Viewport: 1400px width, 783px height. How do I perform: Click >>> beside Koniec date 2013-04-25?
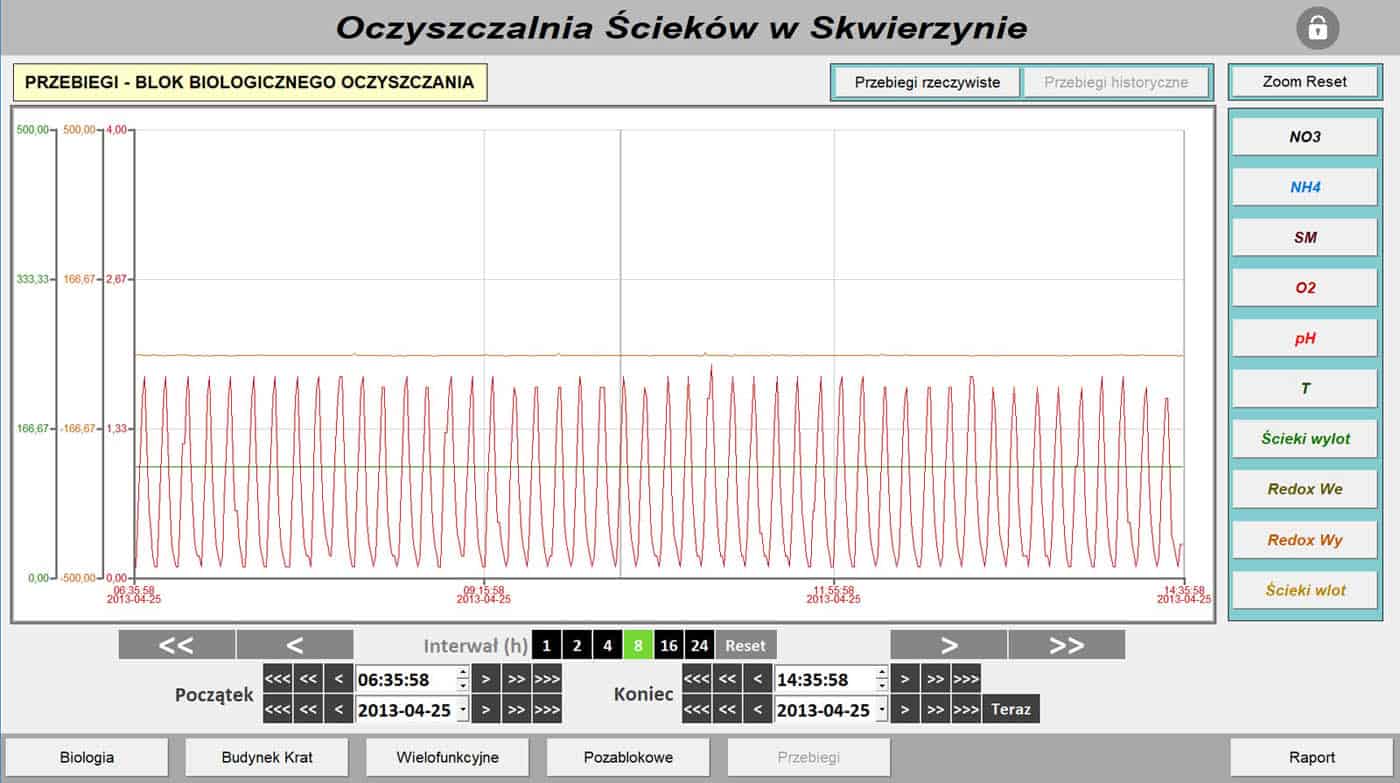pyautogui.click(x=965, y=709)
